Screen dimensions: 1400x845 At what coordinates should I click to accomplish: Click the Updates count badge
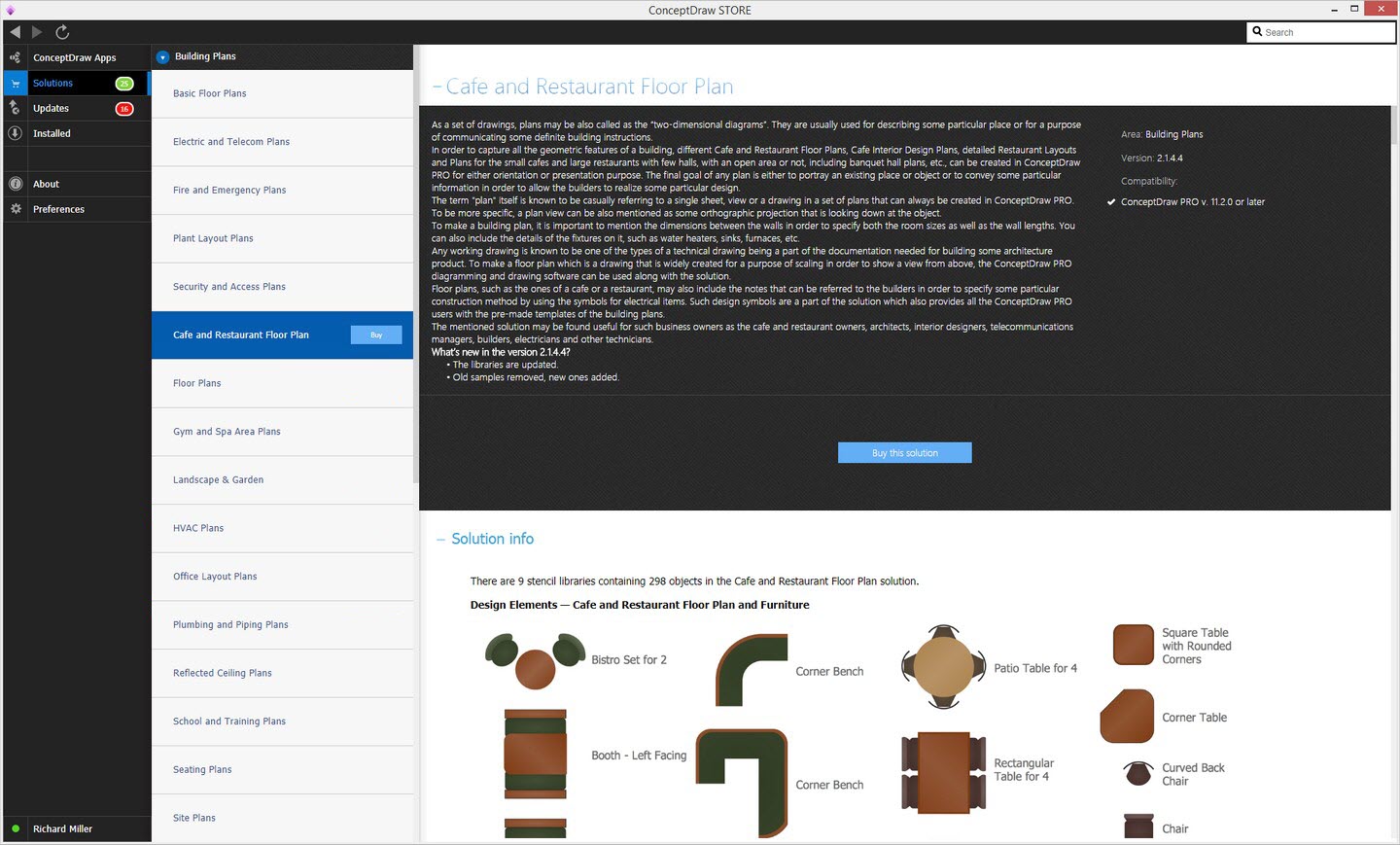[124, 109]
